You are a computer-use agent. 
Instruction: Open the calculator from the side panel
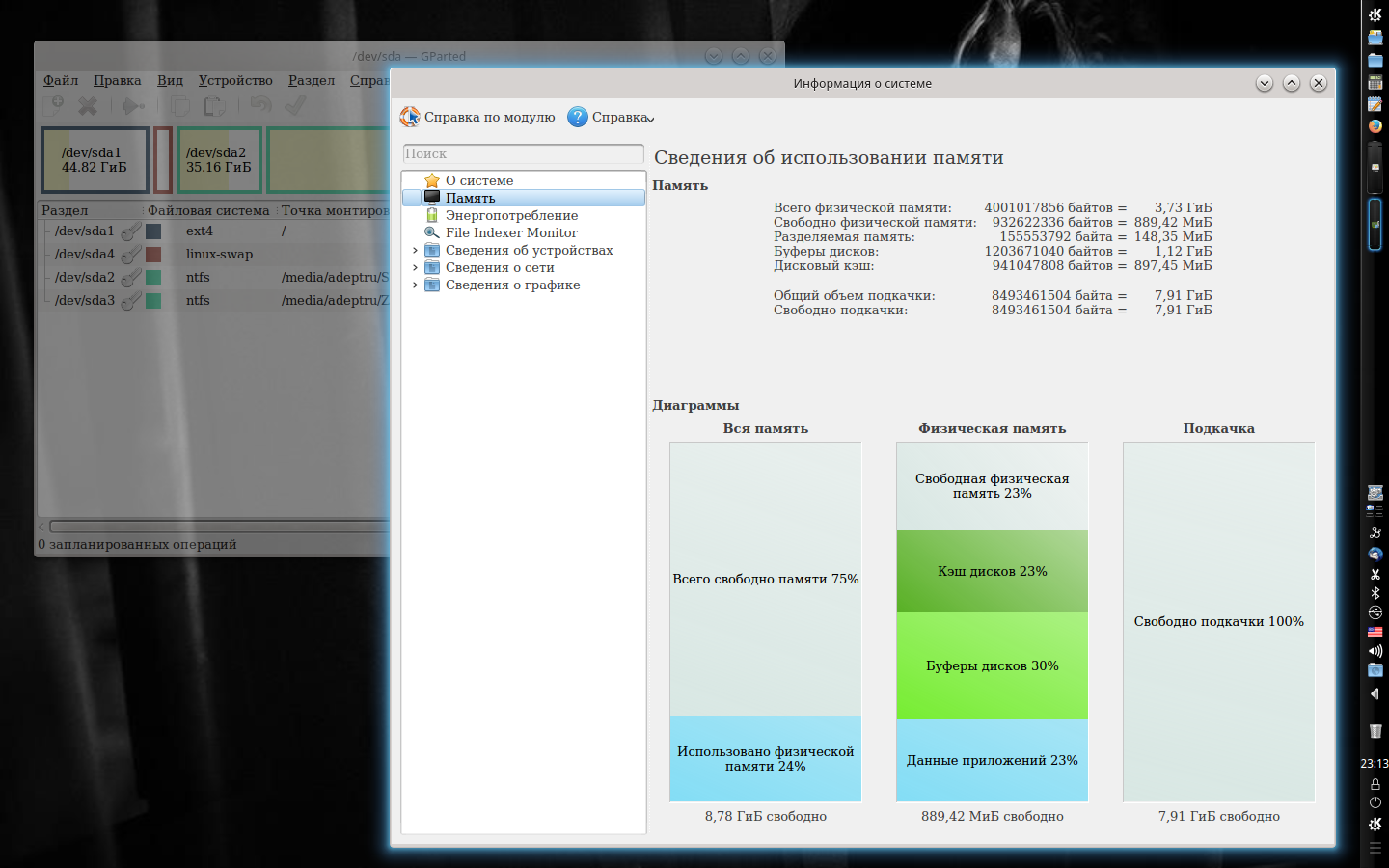[1375, 82]
